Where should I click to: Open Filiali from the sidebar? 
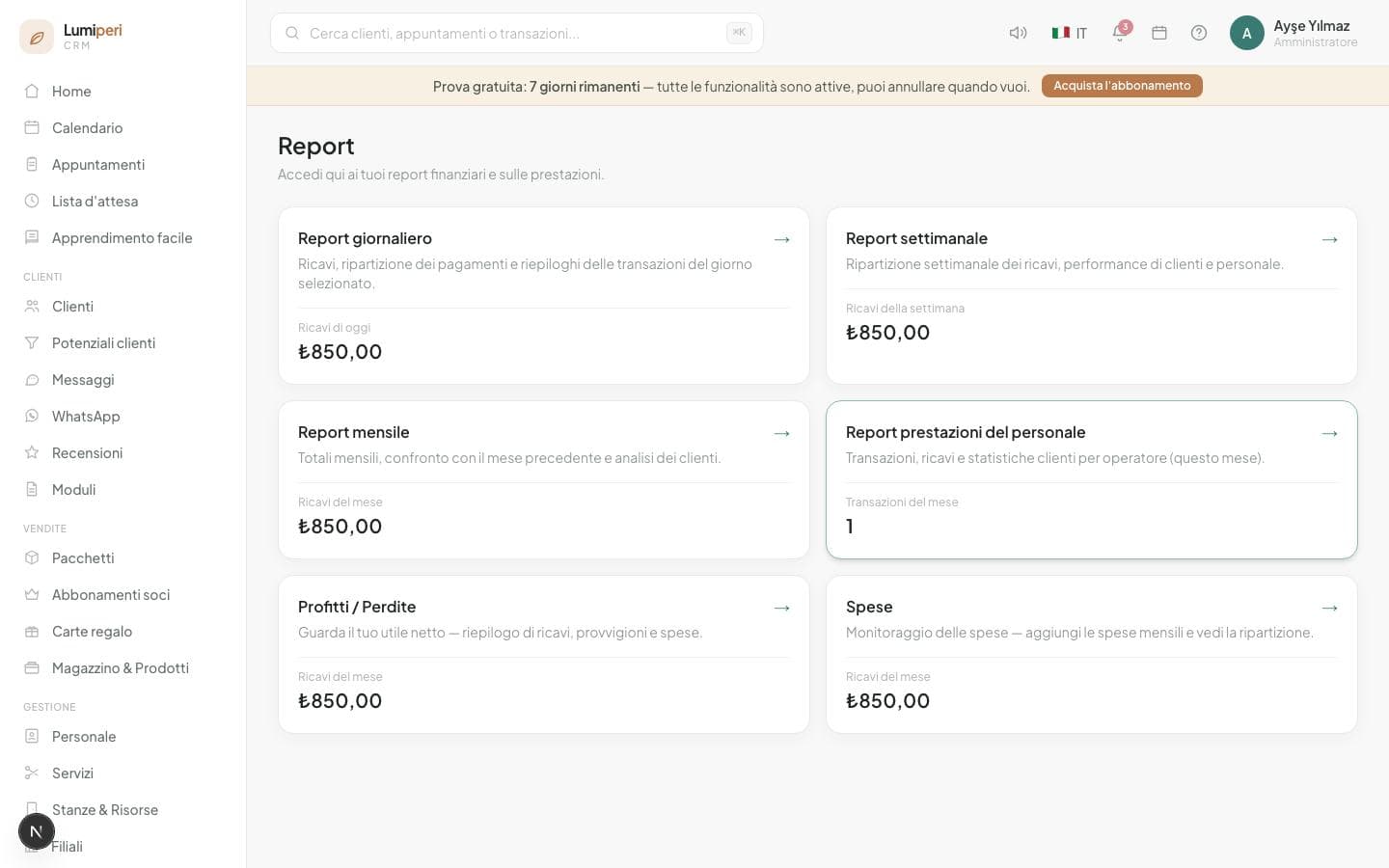123,846
